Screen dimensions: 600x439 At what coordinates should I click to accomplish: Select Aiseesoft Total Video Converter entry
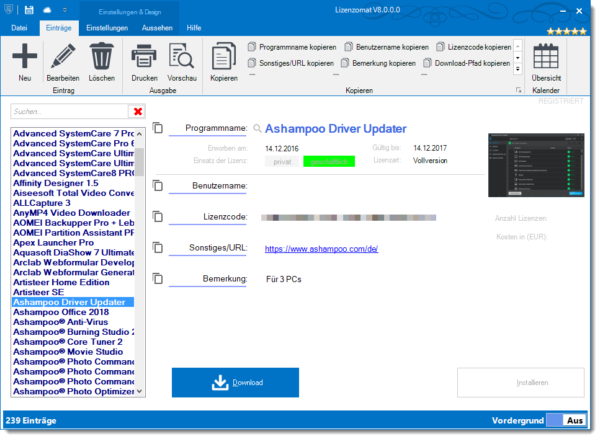[x=73, y=193]
